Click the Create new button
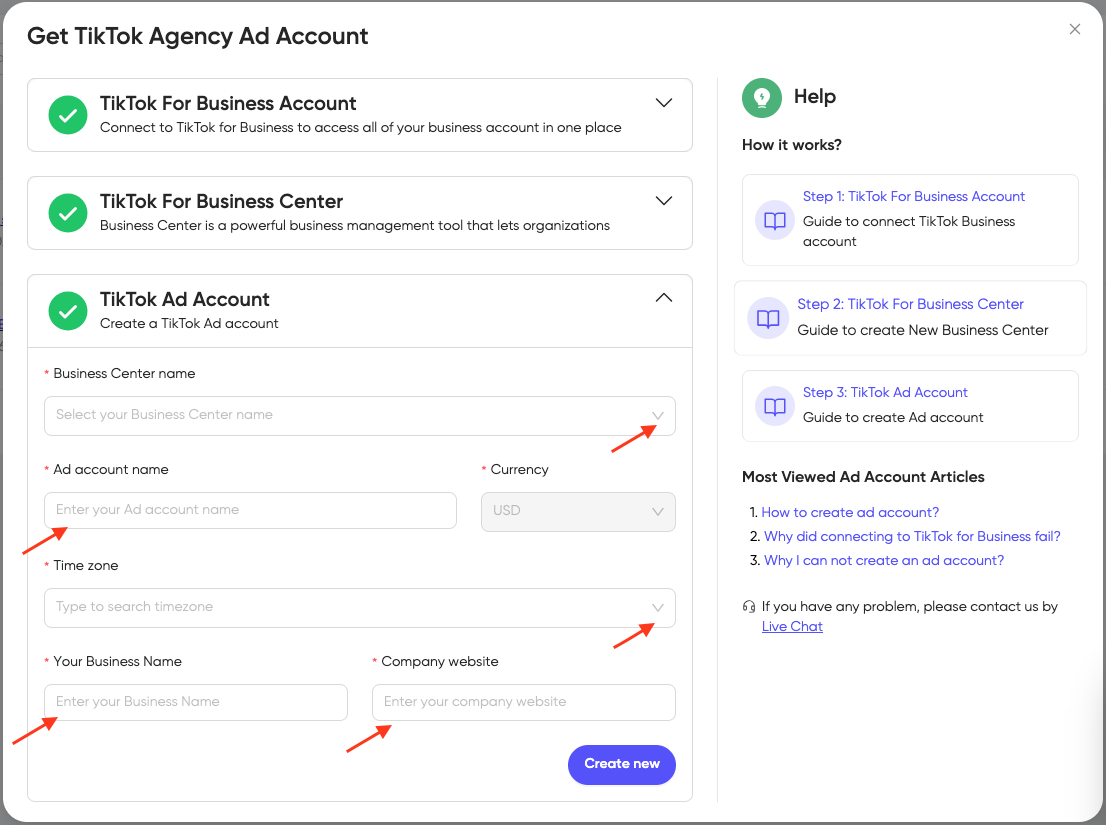This screenshot has height=825, width=1106. 621,764
